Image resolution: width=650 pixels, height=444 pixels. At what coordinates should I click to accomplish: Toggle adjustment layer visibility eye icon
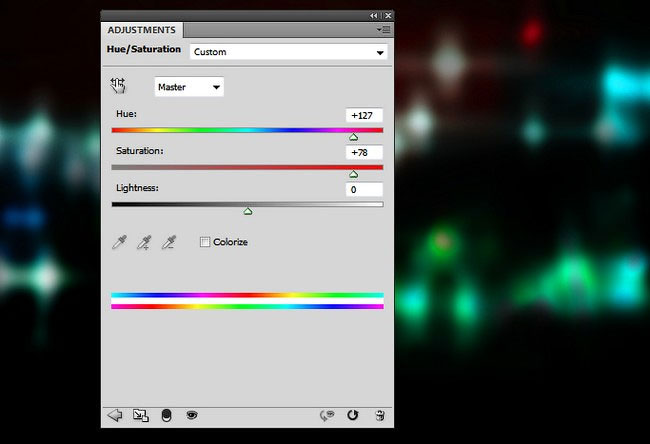(x=192, y=415)
